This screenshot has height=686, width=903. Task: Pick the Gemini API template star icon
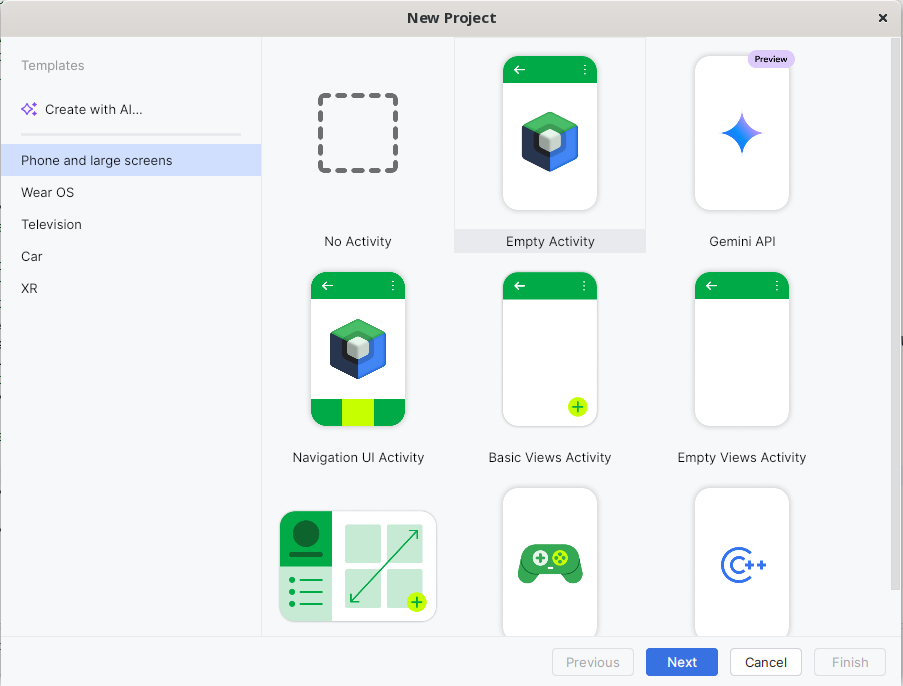click(742, 133)
